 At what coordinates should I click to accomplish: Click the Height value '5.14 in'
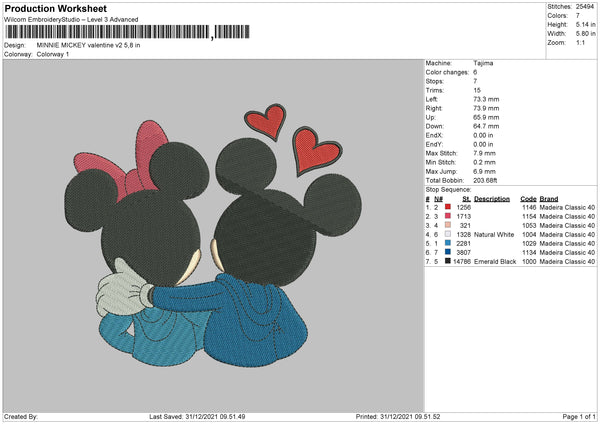point(585,24)
